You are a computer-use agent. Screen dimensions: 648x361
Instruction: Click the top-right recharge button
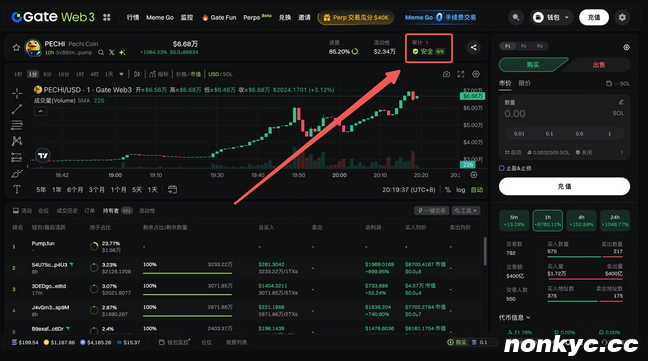(594, 17)
